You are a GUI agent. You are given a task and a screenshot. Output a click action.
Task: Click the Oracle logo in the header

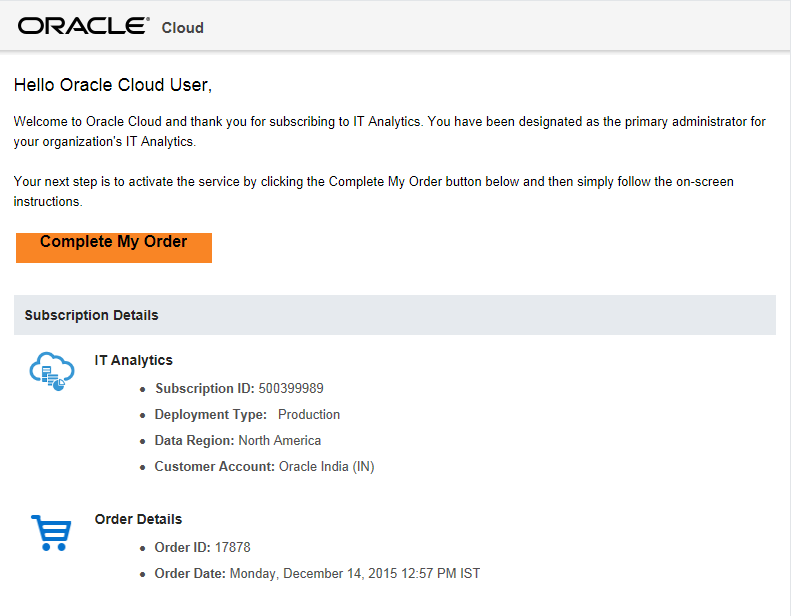(84, 26)
